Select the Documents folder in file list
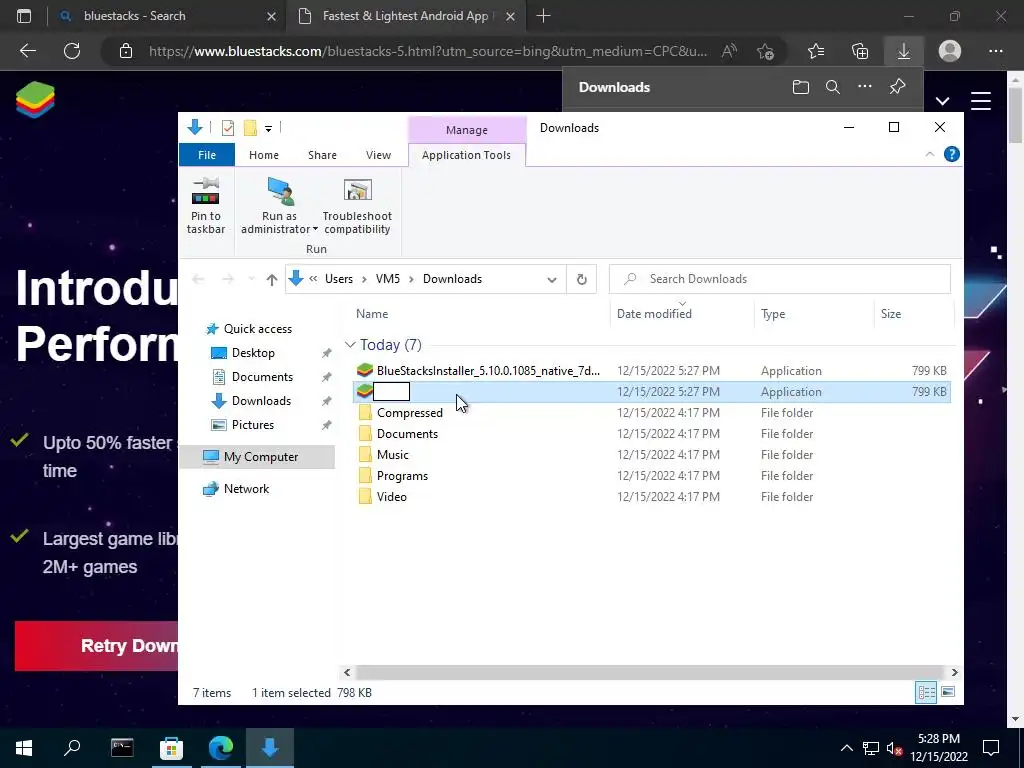The height and width of the screenshot is (768, 1024). coord(407,434)
